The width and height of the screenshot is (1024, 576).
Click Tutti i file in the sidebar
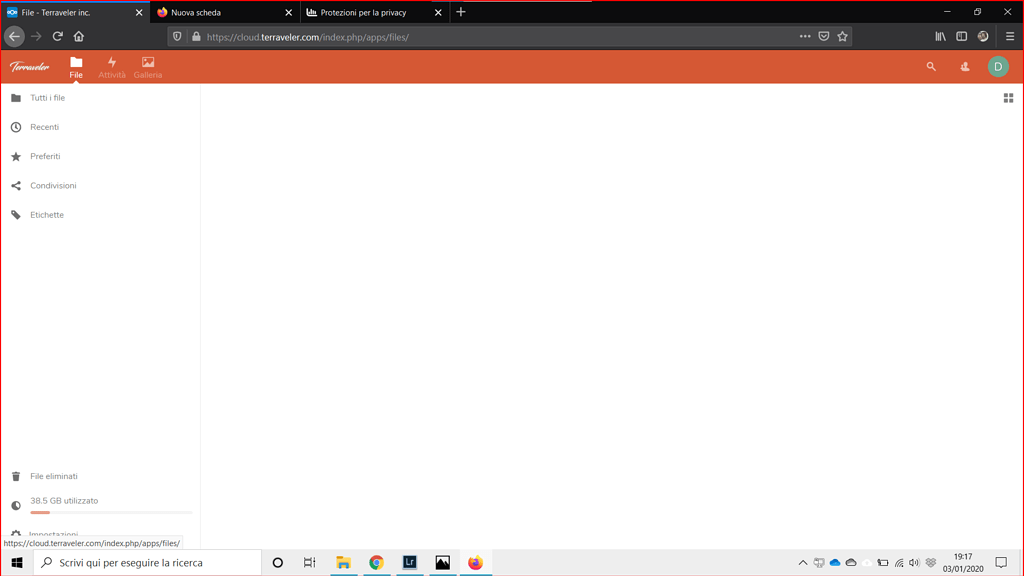click(47, 97)
